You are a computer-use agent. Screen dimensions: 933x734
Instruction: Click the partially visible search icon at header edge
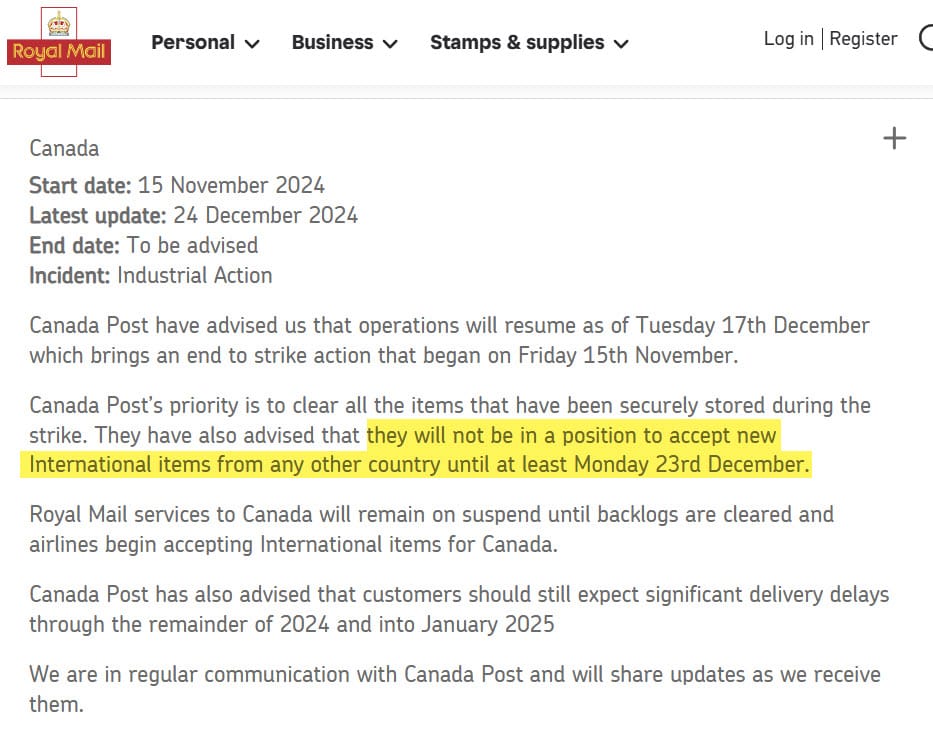[926, 40]
